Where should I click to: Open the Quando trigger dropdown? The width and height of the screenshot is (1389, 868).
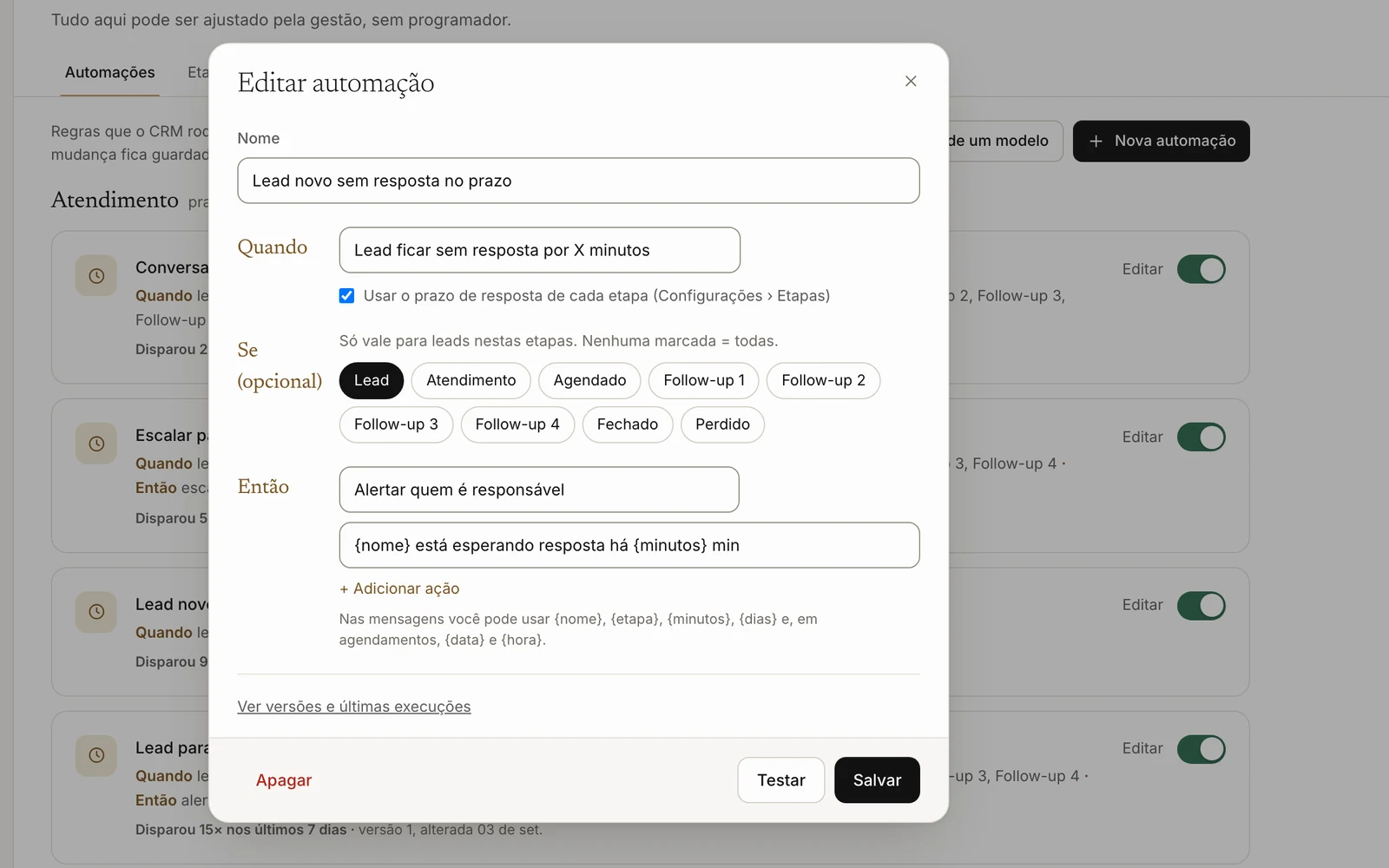[x=540, y=250]
